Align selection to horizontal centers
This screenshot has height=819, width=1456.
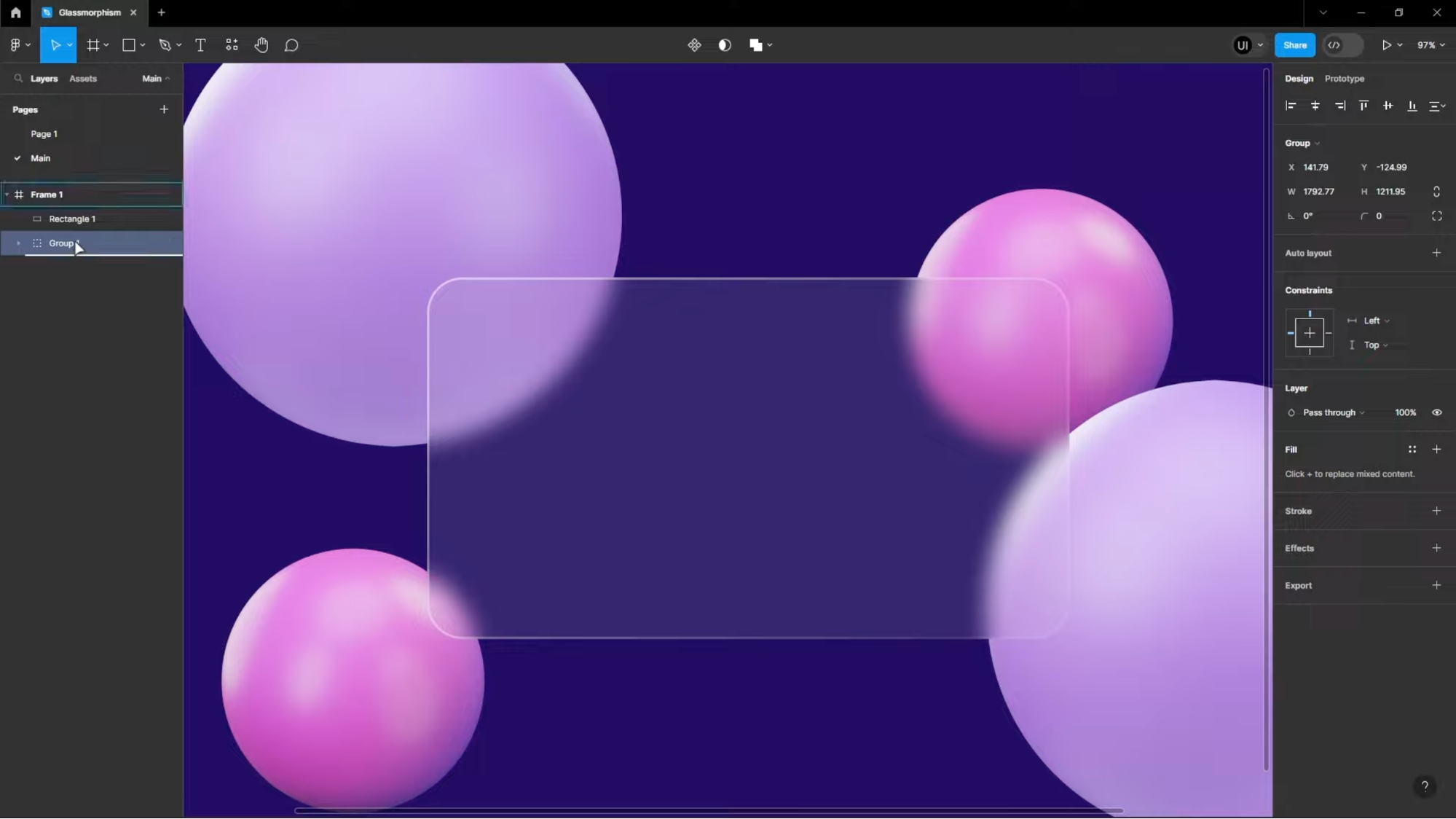[1315, 106]
